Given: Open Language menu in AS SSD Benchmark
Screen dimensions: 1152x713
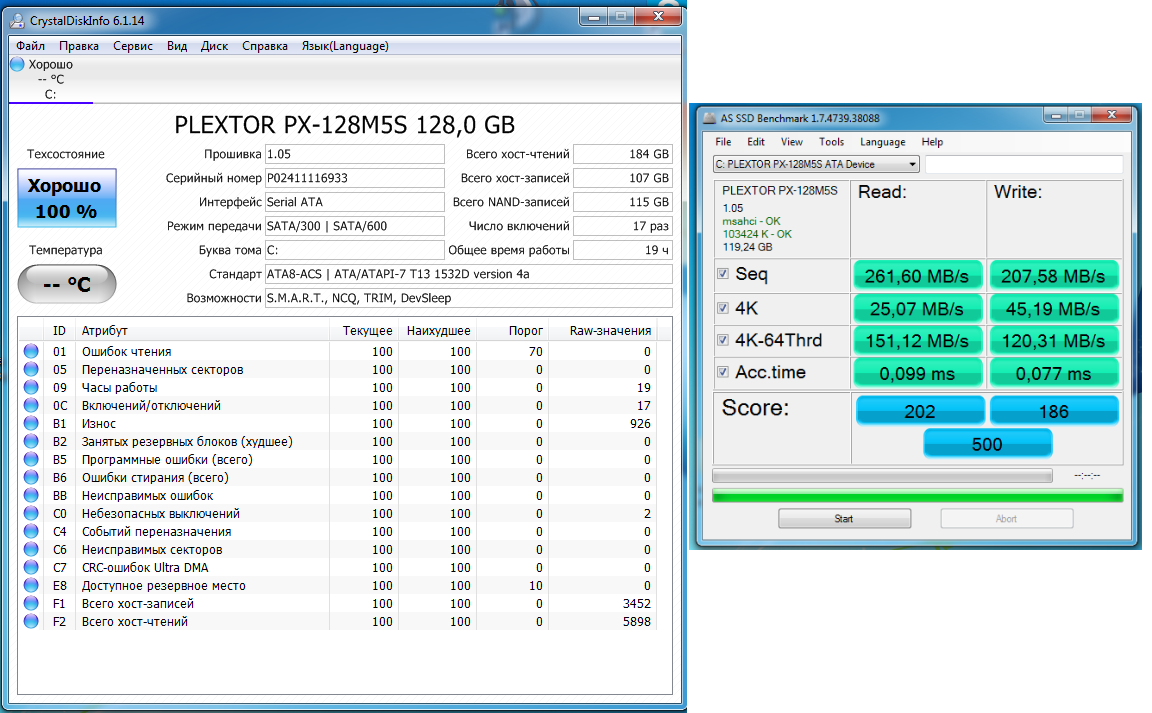Looking at the screenshot, I should point(883,142).
